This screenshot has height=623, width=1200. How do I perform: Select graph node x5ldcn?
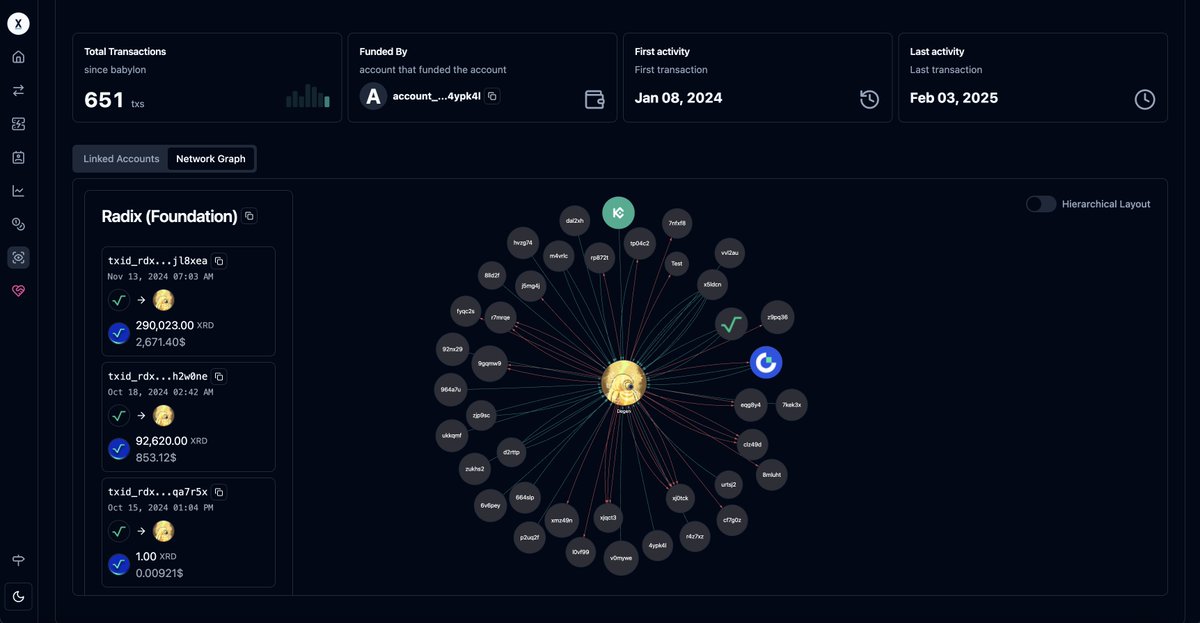coord(712,285)
